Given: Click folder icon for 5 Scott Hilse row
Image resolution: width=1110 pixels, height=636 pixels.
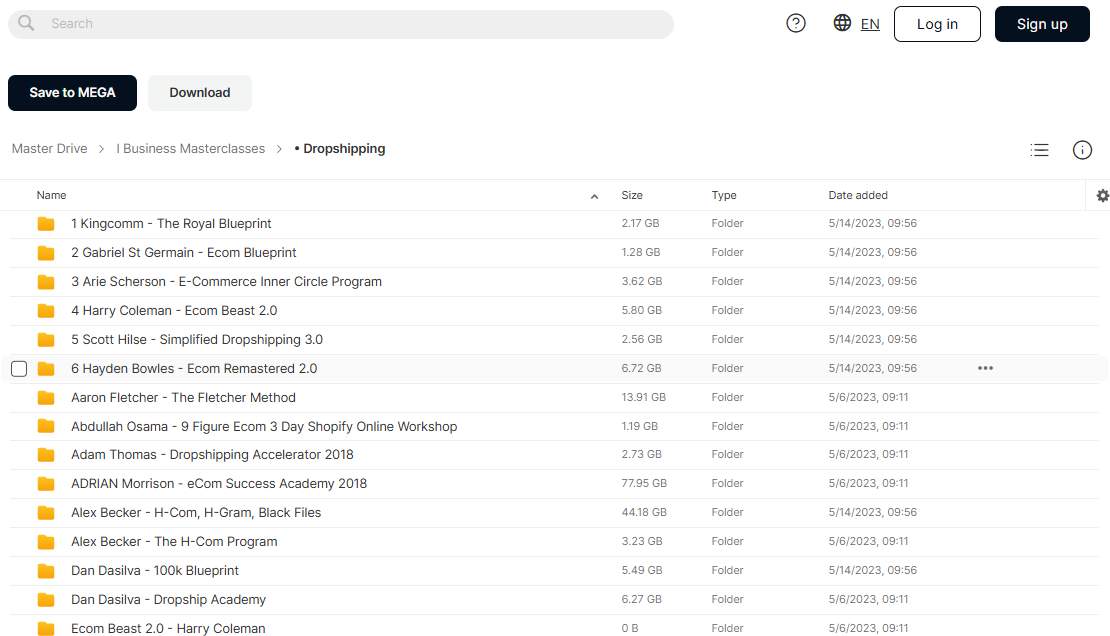Looking at the screenshot, I should click(x=46, y=340).
